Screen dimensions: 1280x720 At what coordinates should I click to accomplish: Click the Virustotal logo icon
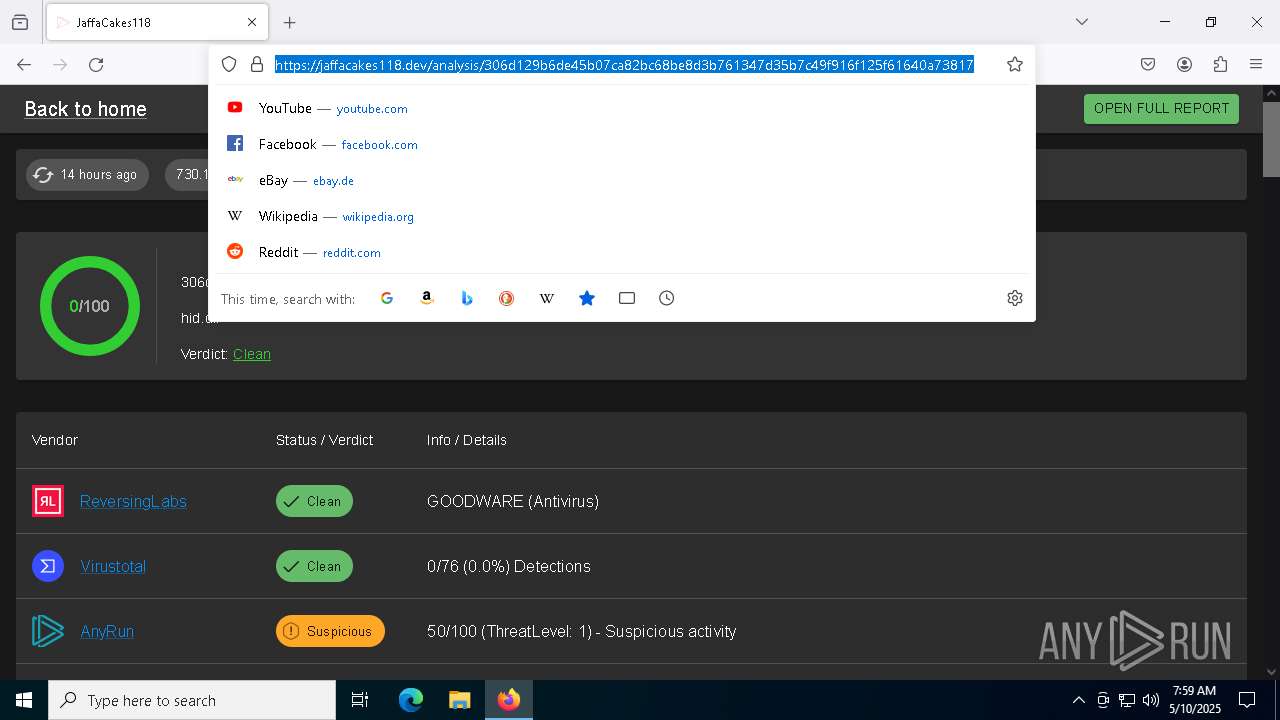point(48,566)
